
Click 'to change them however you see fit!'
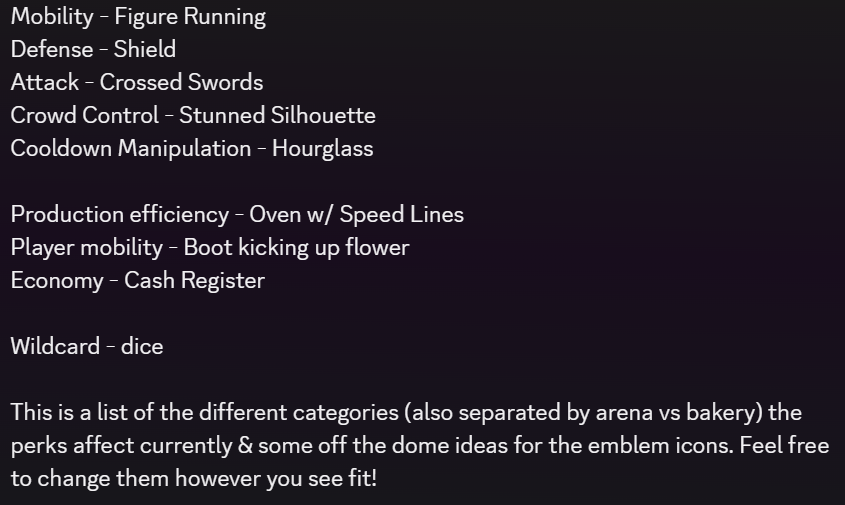click(193, 479)
